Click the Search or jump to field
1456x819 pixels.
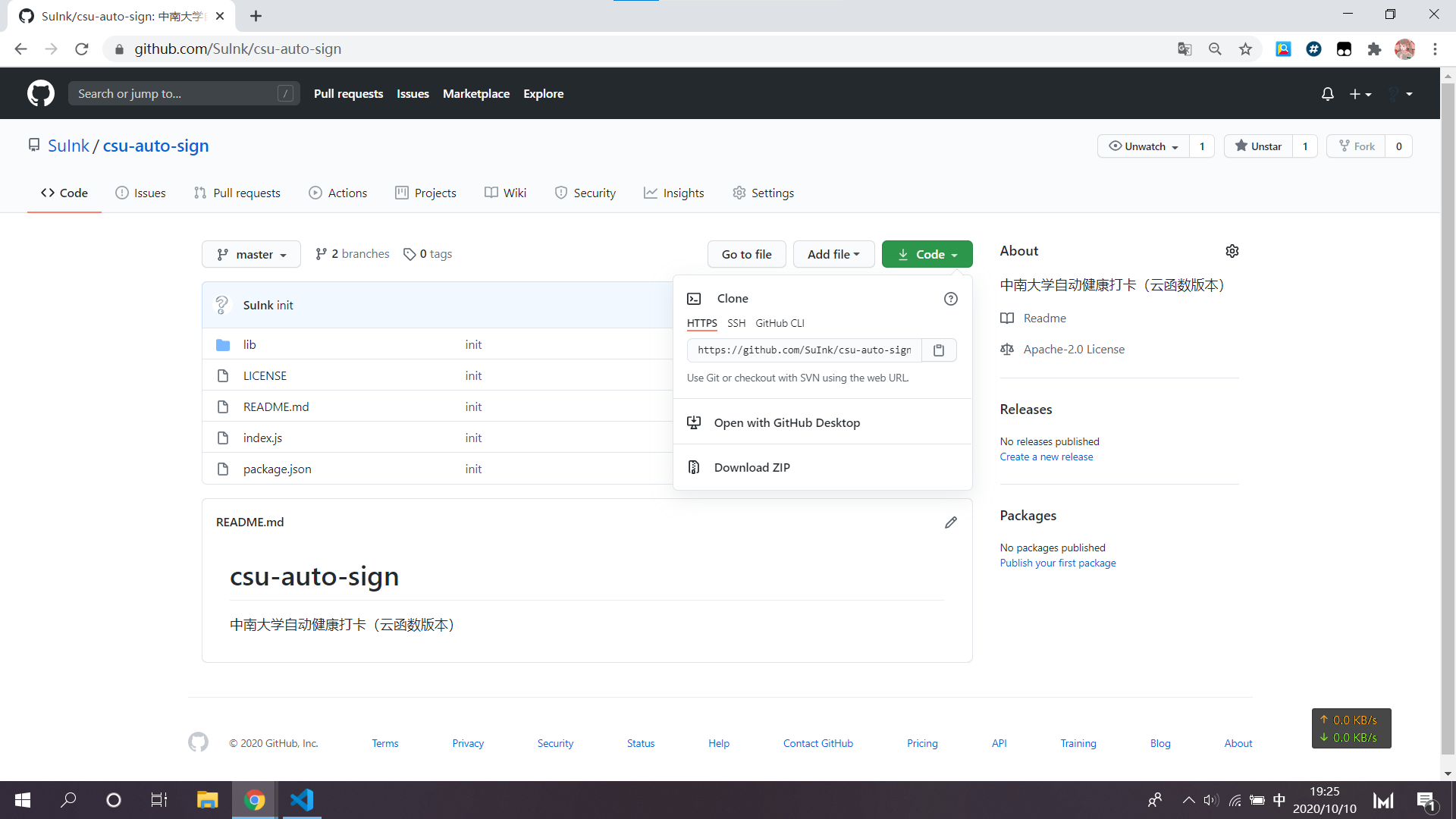click(184, 94)
